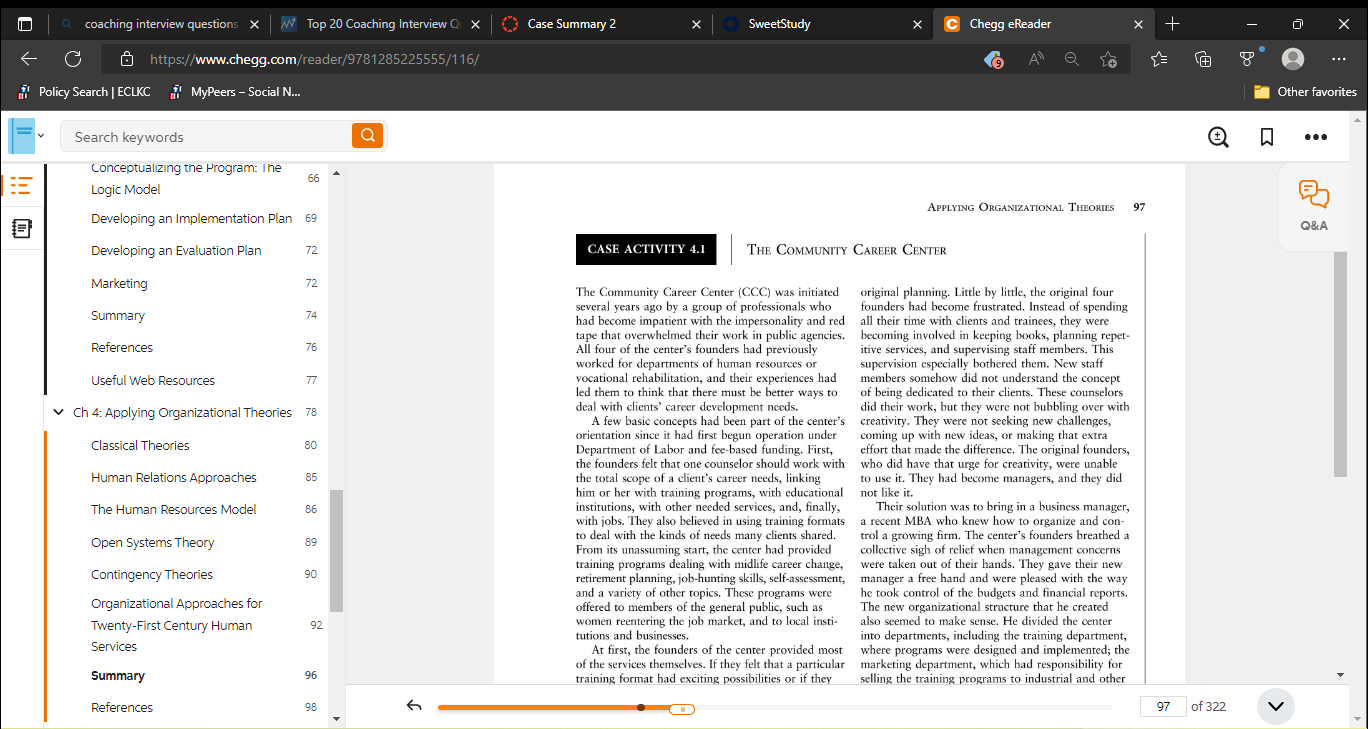Go to Developing an Implementation Plan

192,218
